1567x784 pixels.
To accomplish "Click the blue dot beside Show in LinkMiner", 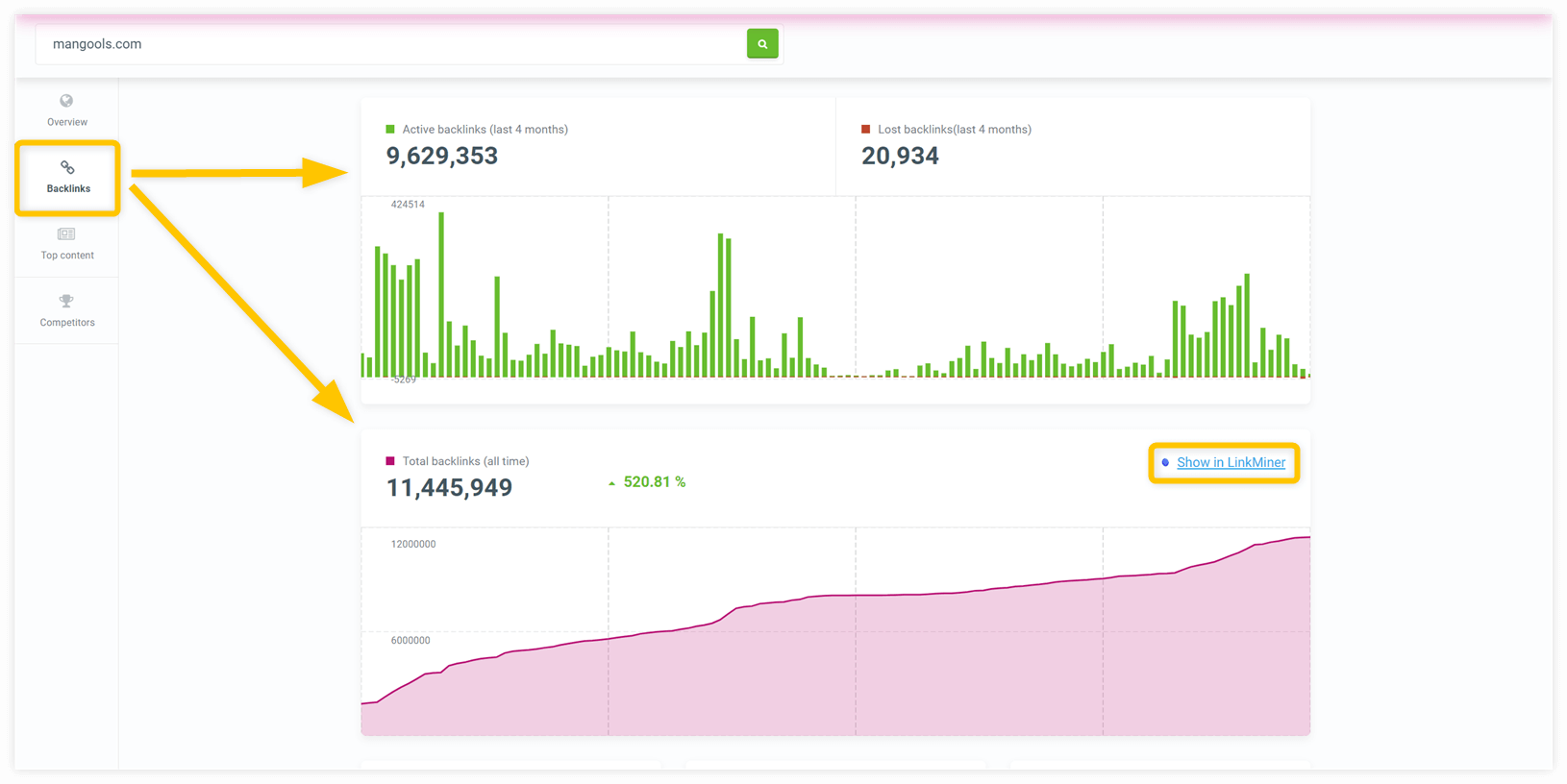I will 1165,463.
